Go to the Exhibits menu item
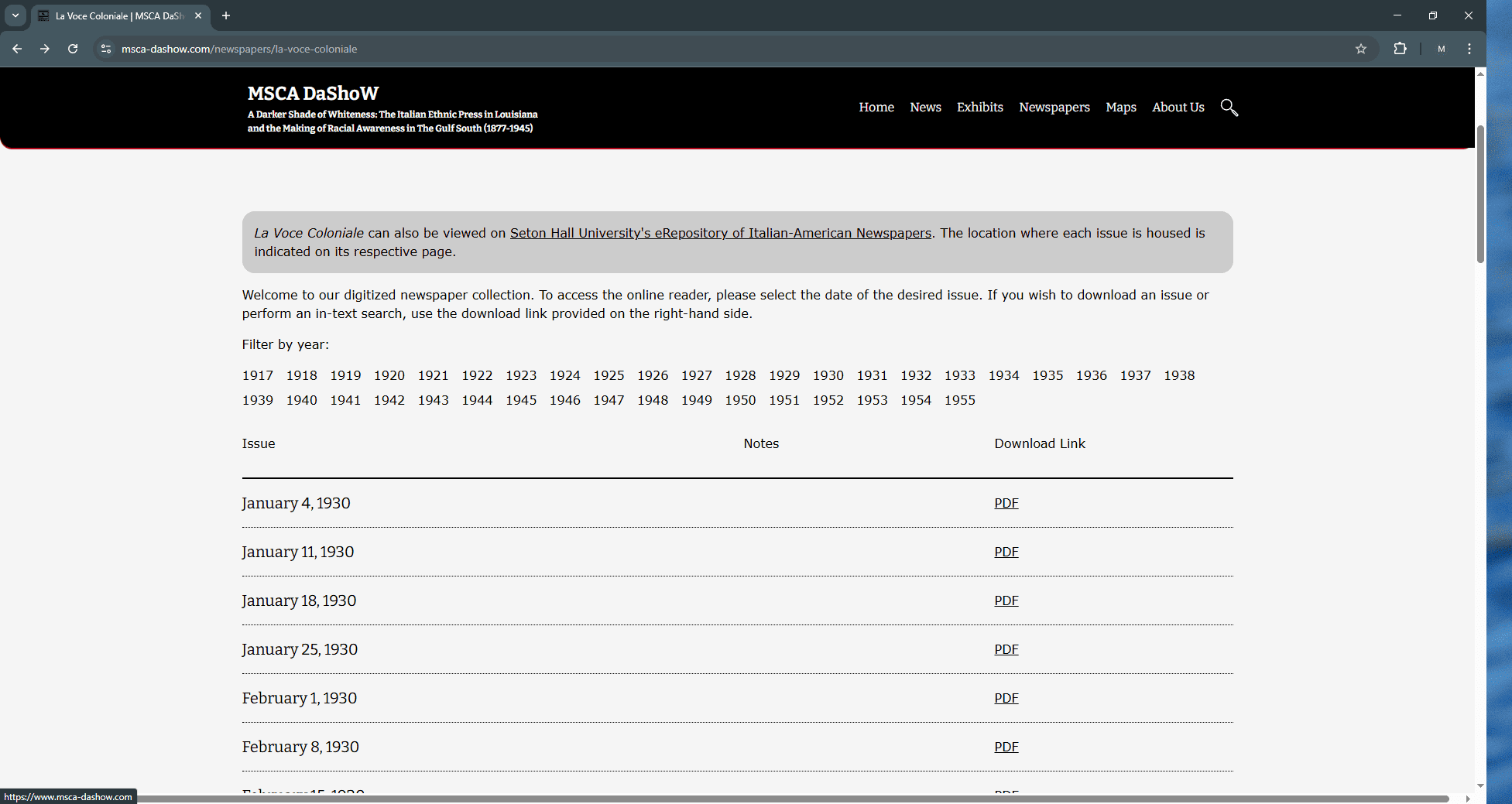Image resolution: width=1512 pixels, height=804 pixels. coord(979,108)
